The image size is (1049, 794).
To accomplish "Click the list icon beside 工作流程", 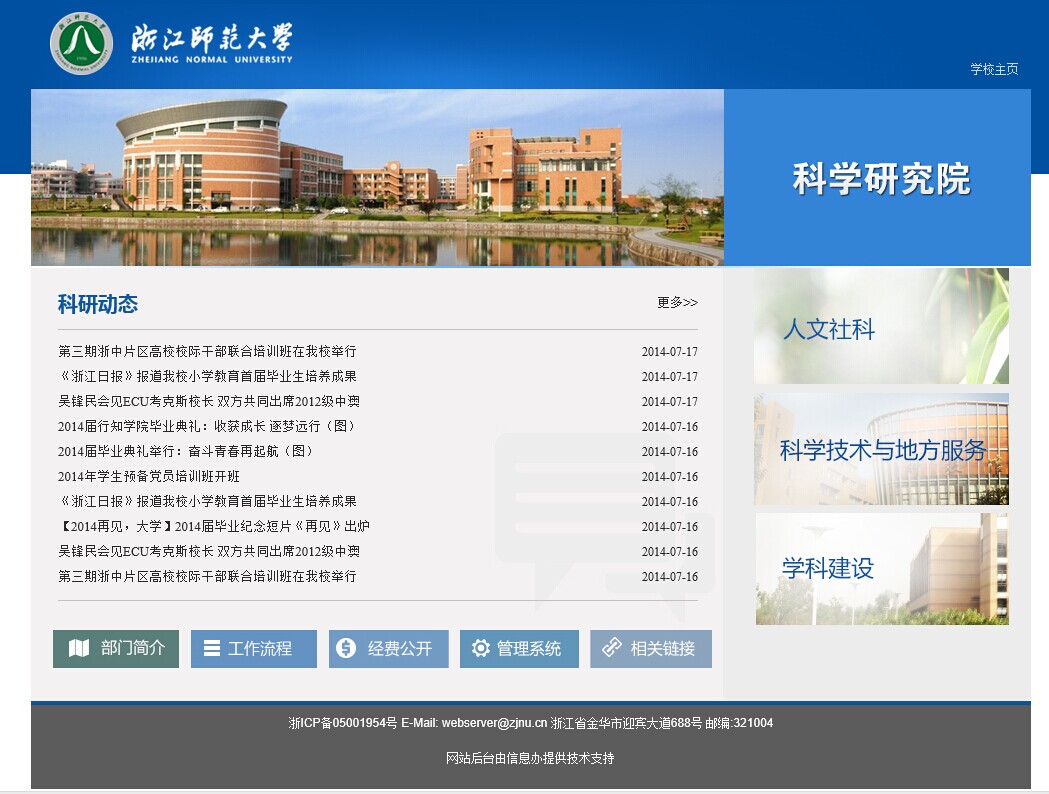I will pyautogui.click(x=212, y=648).
